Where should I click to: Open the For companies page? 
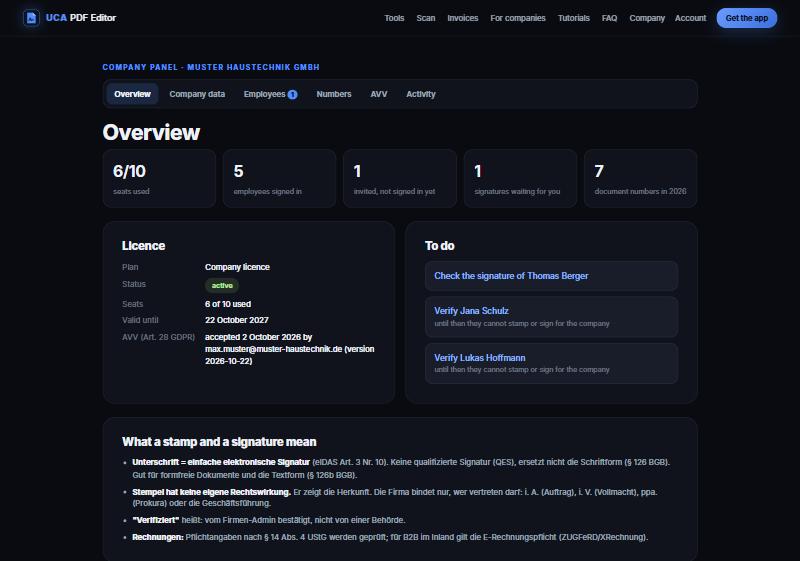(x=517, y=18)
